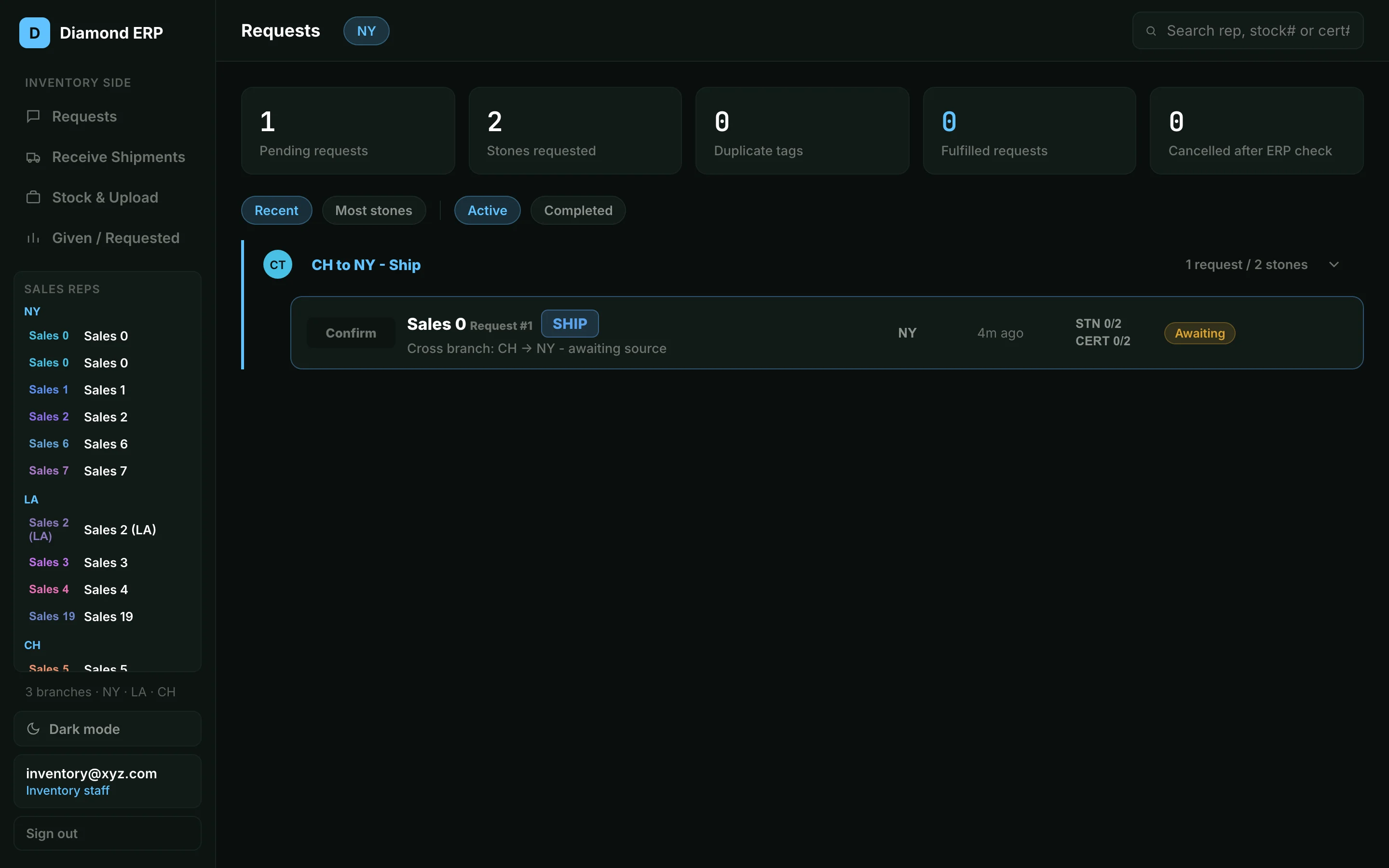Click 'Sales 0' title on Request #1 row
Image resolution: width=1389 pixels, height=868 pixels.
[436, 325]
